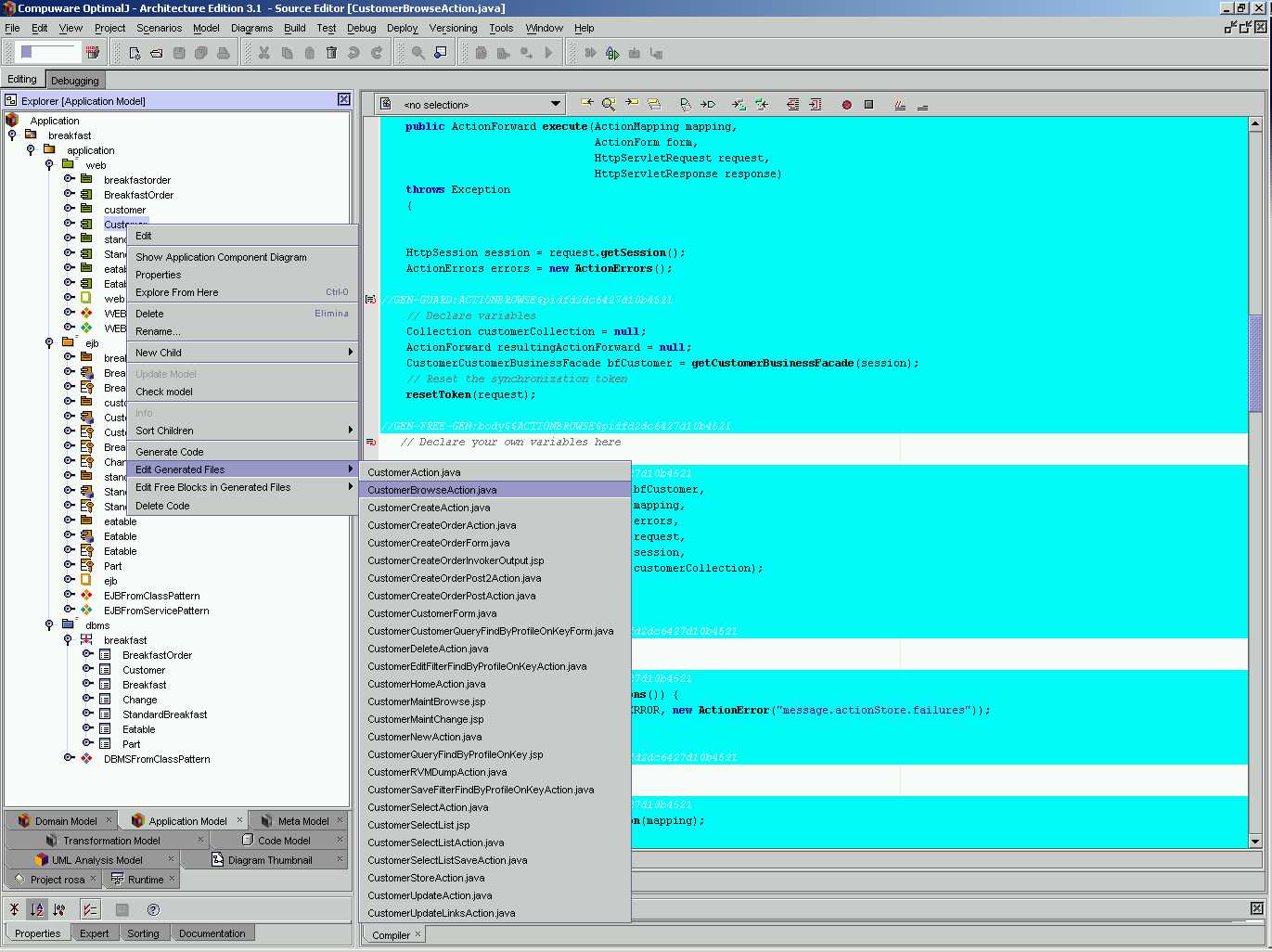Choose Generate Code in context menu
1272x952 pixels.
point(243,452)
